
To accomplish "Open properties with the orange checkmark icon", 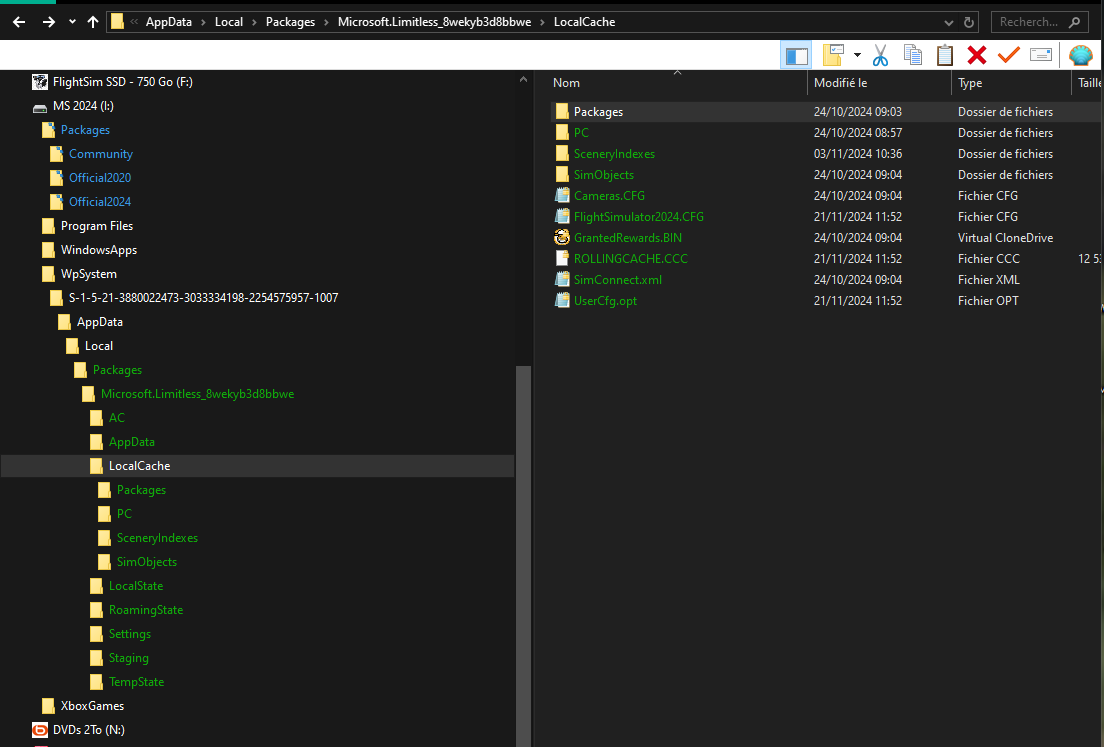I will coord(1009,54).
